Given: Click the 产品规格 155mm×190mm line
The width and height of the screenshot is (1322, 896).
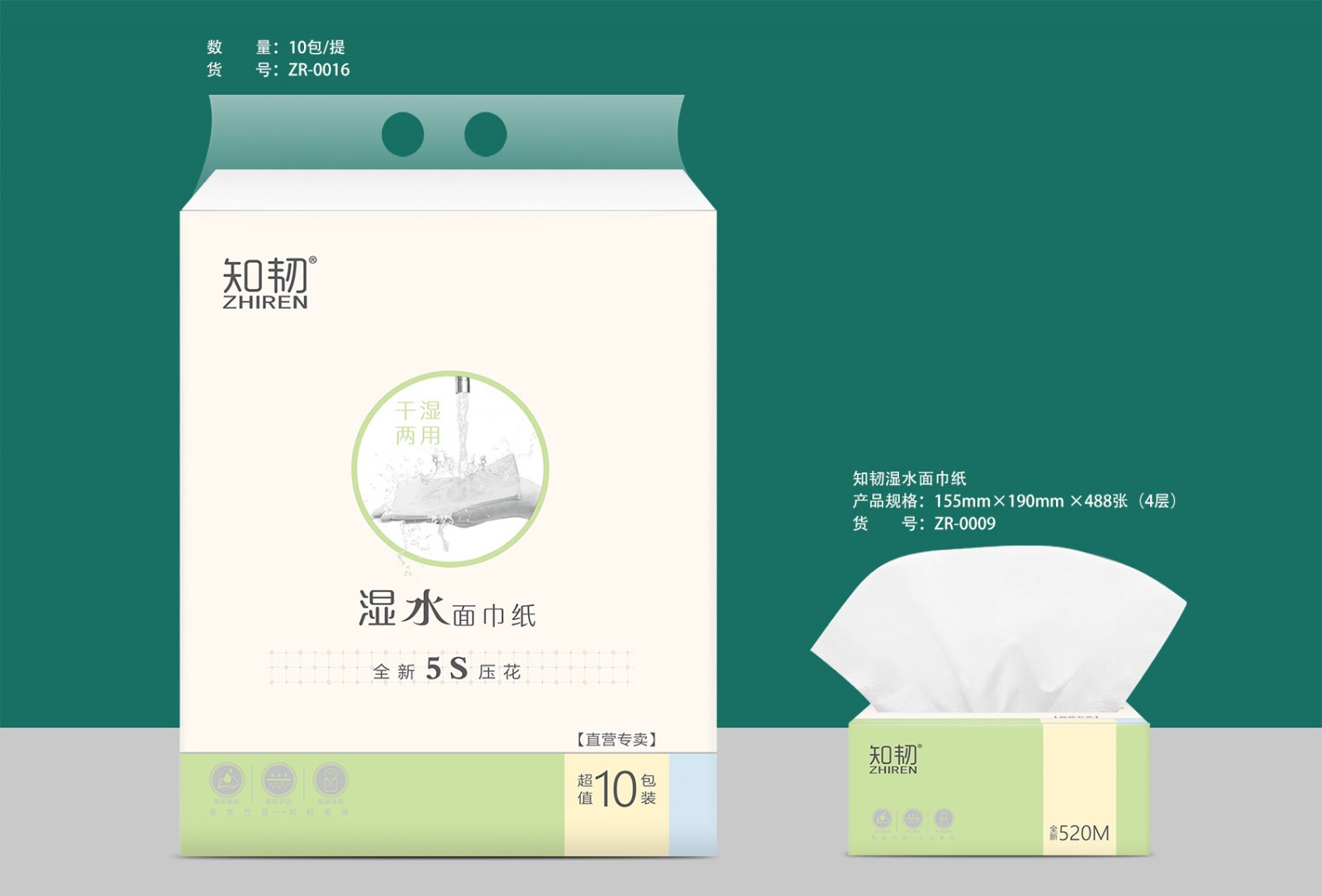Looking at the screenshot, I should 1015,500.
